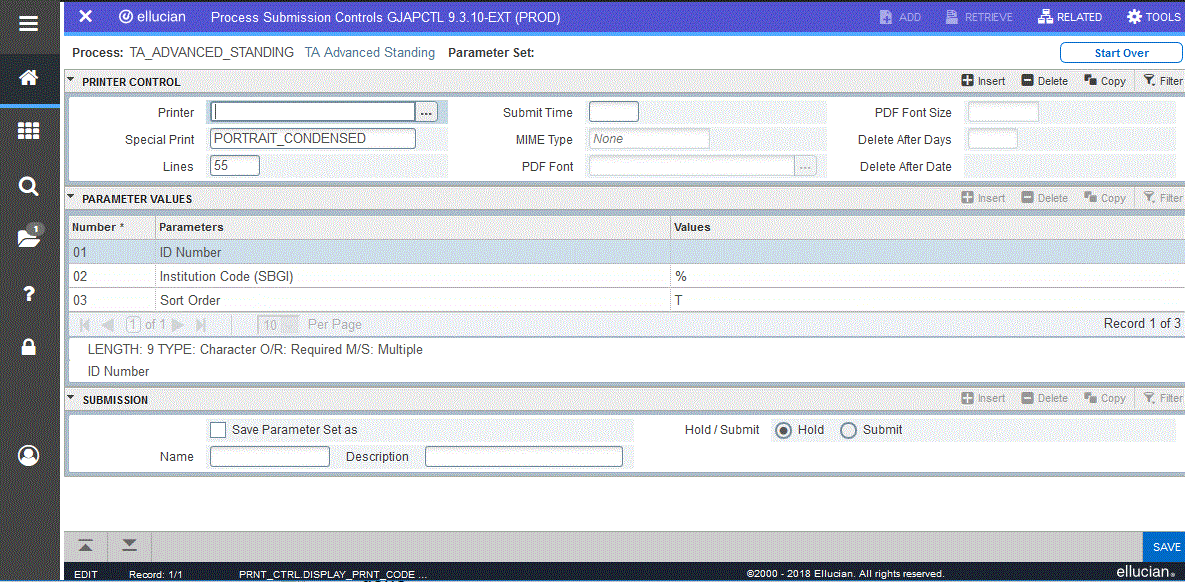Click the Save button
The height and width of the screenshot is (582, 1185).
[x=1165, y=547]
